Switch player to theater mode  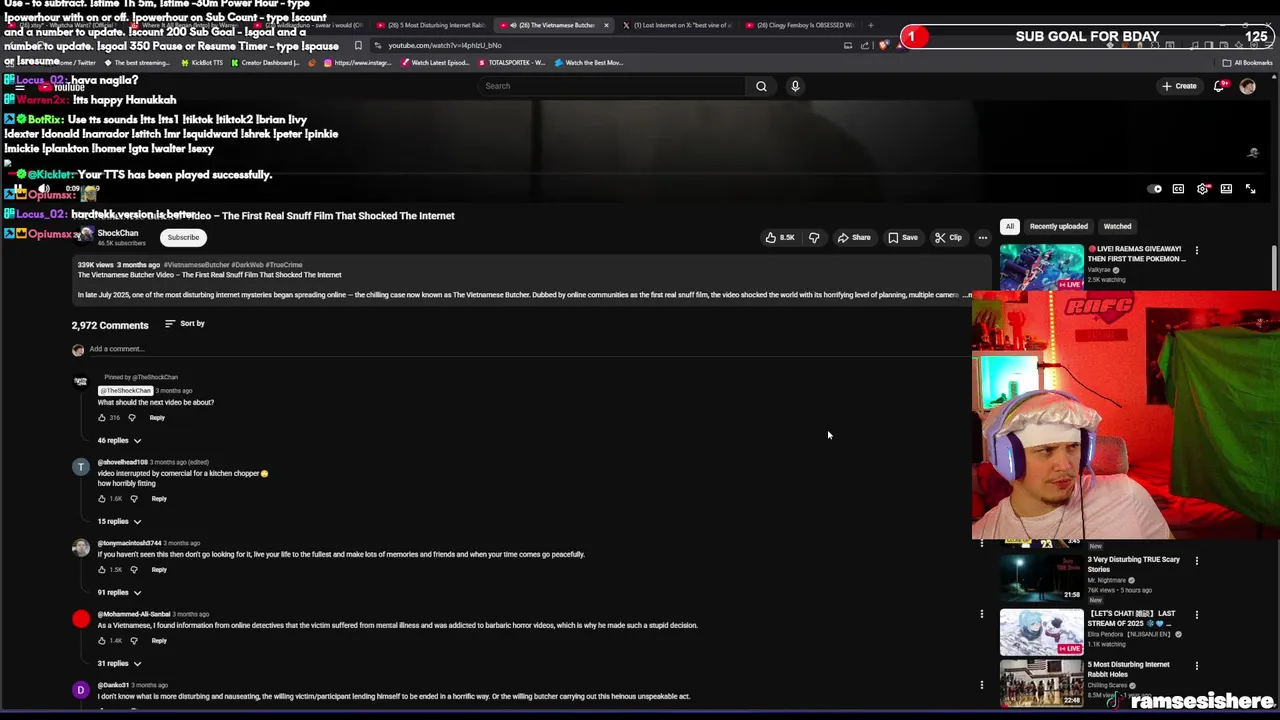pyautogui.click(x=1226, y=189)
